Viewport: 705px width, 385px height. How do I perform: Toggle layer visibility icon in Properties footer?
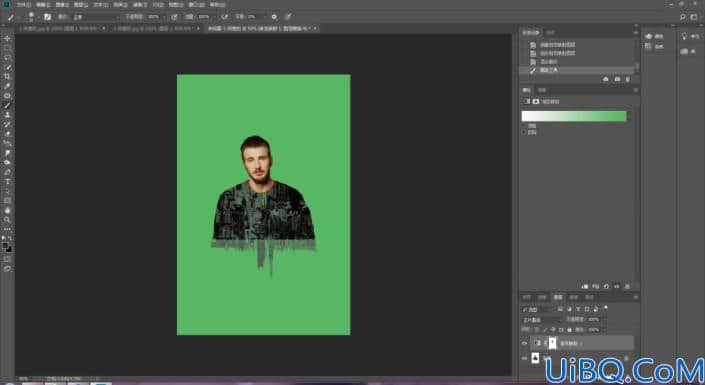tap(617, 286)
